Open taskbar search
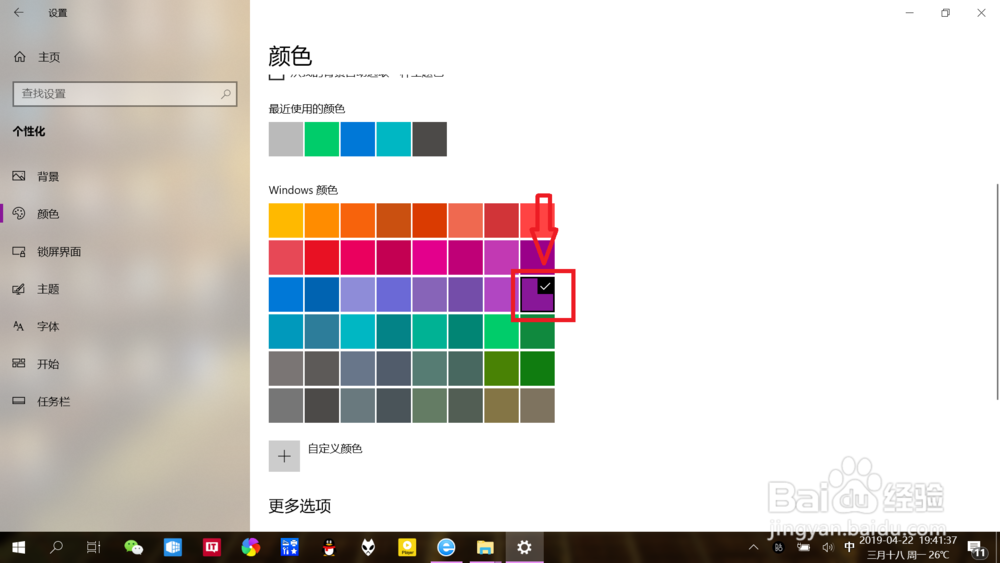This screenshot has height=563, width=1000. coord(56,547)
